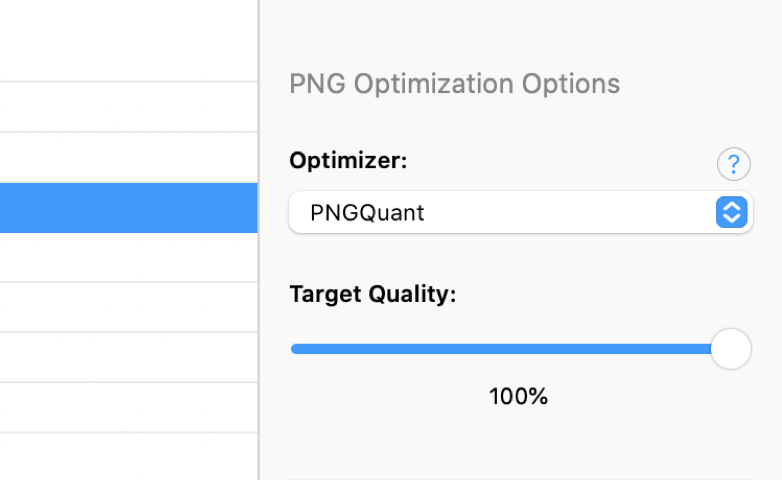Open the PNGQuant optimizer dropdown
The image size is (782, 480).
point(521,212)
